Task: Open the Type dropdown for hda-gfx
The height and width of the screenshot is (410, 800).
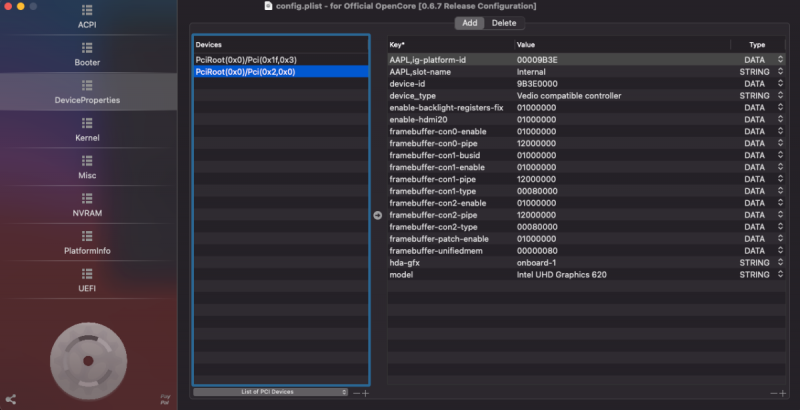Action: pyautogui.click(x=779, y=263)
